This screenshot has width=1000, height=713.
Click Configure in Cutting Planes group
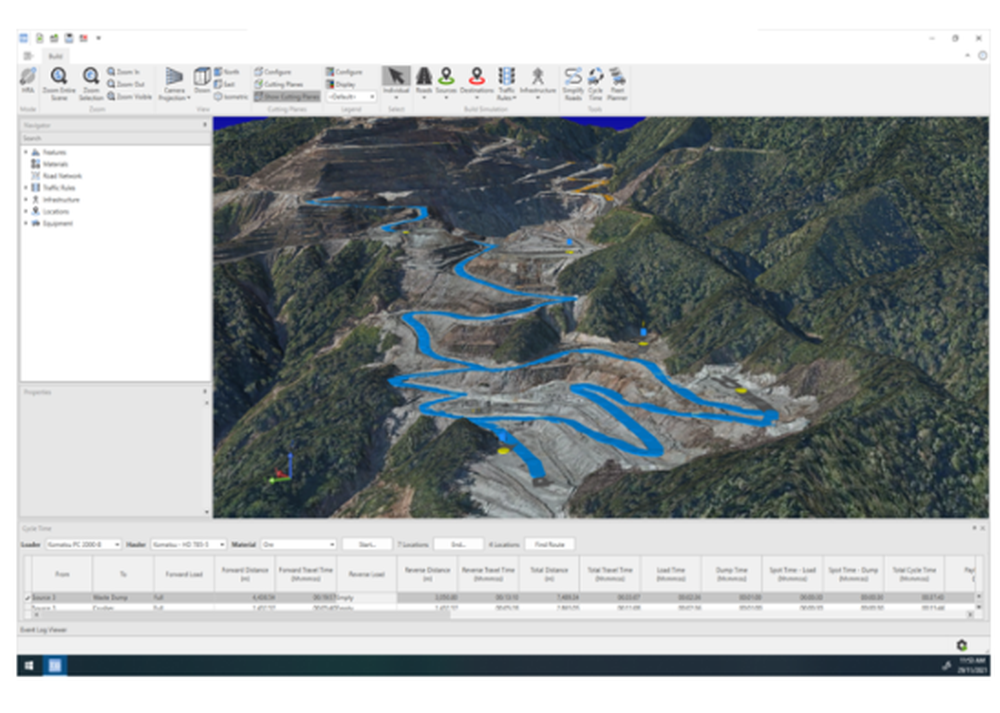coord(273,71)
